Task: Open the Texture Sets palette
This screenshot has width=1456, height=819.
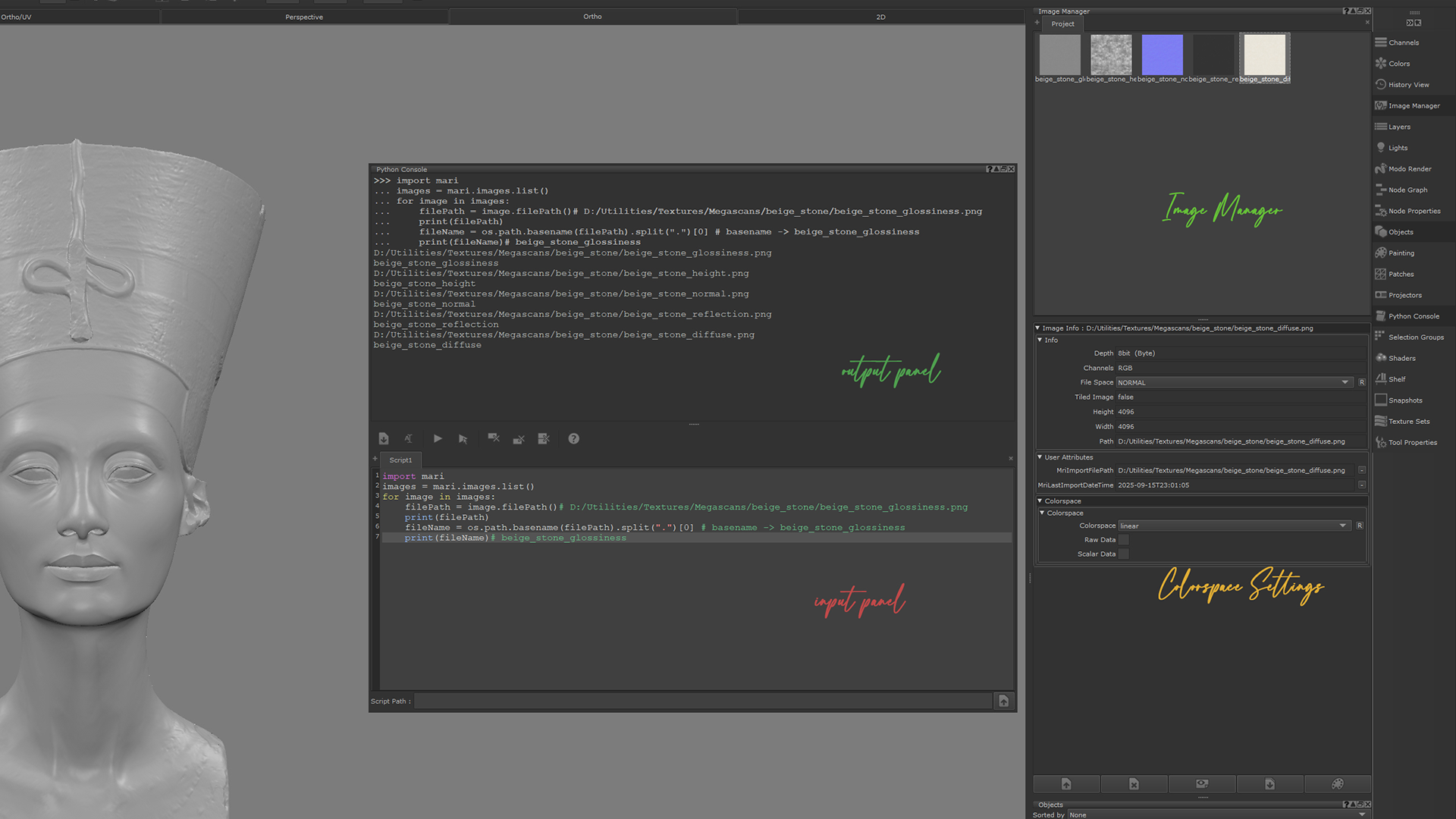Action: (1408, 421)
